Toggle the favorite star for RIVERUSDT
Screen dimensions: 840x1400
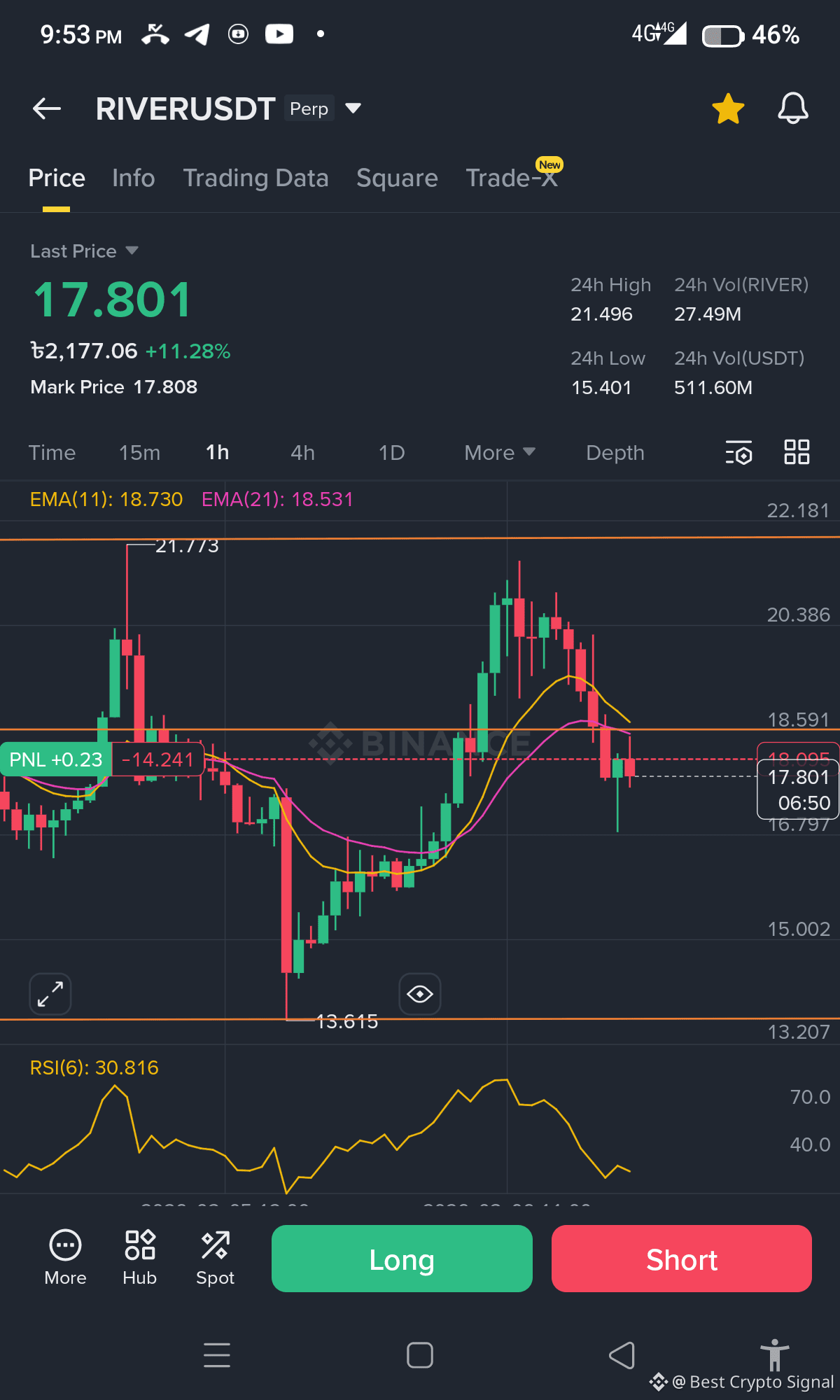click(728, 108)
